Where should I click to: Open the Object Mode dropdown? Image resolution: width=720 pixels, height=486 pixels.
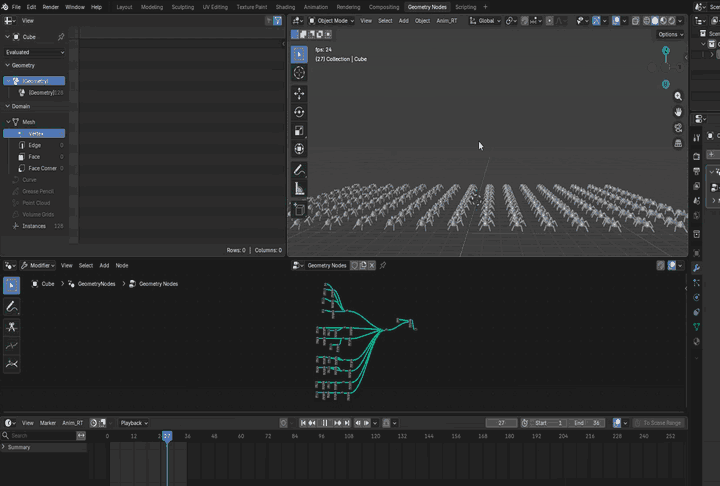(331, 21)
